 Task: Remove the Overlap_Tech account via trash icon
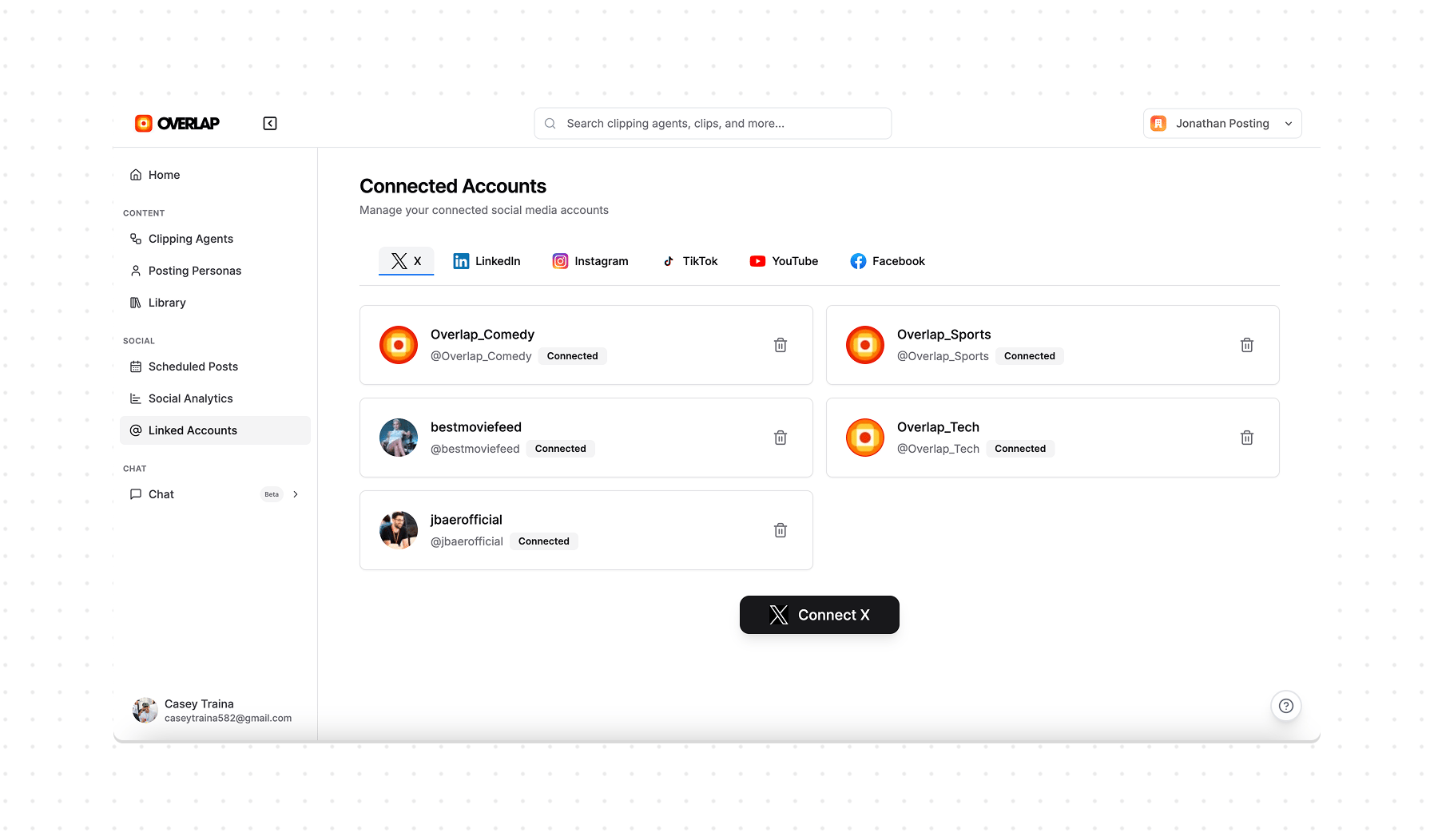pos(1247,438)
